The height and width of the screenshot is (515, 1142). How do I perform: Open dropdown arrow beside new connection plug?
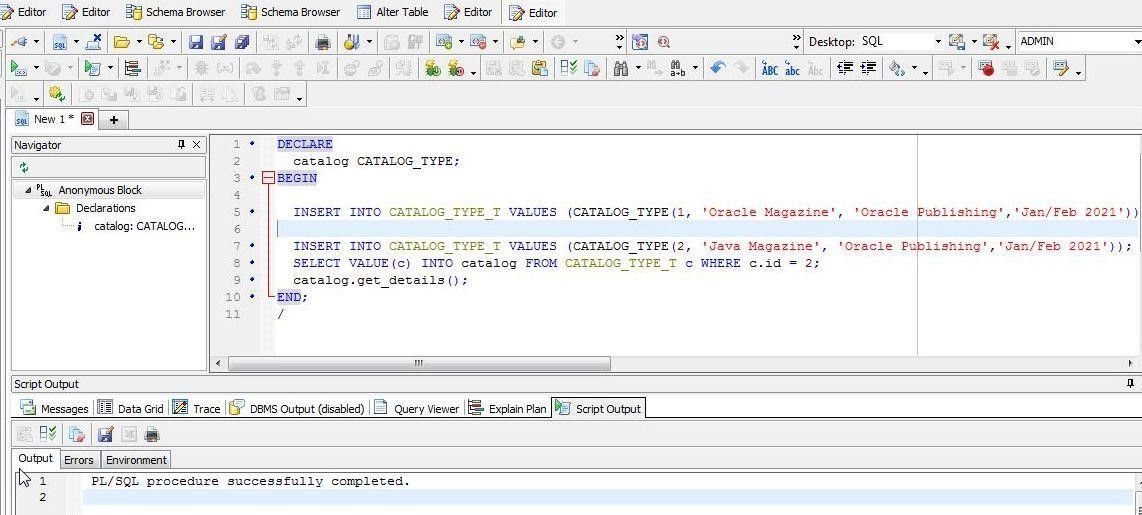[x=36, y=42]
